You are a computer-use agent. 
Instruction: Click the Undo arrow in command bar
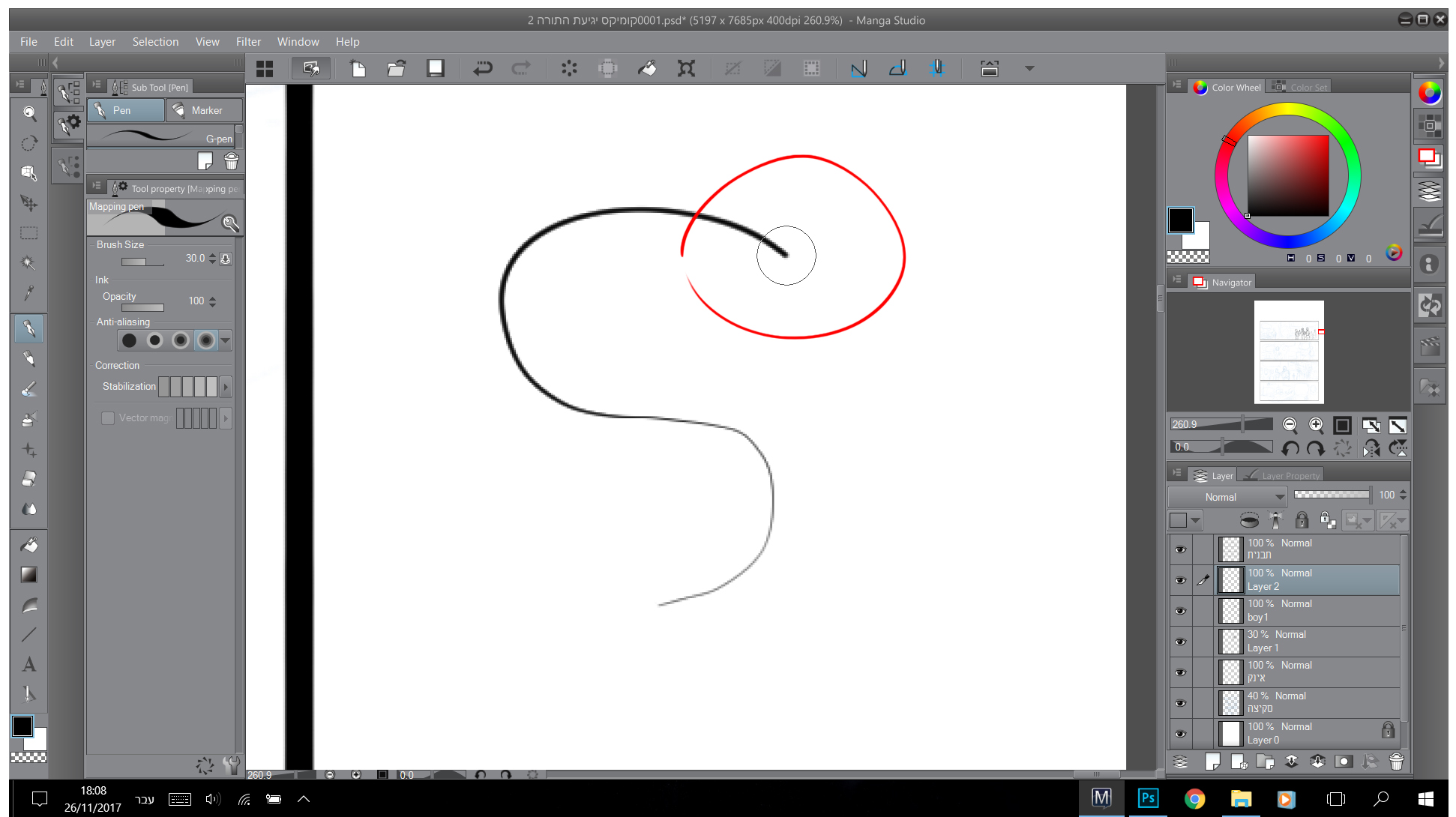coord(482,69)
